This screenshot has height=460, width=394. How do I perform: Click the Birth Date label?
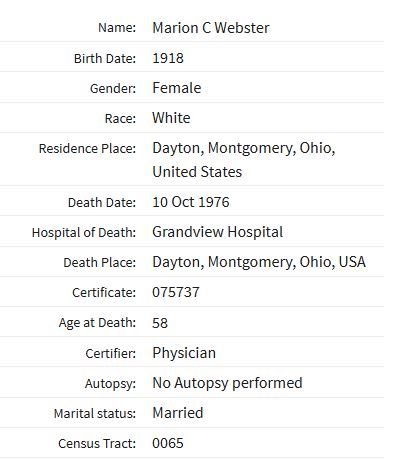[x=105, y=59]
